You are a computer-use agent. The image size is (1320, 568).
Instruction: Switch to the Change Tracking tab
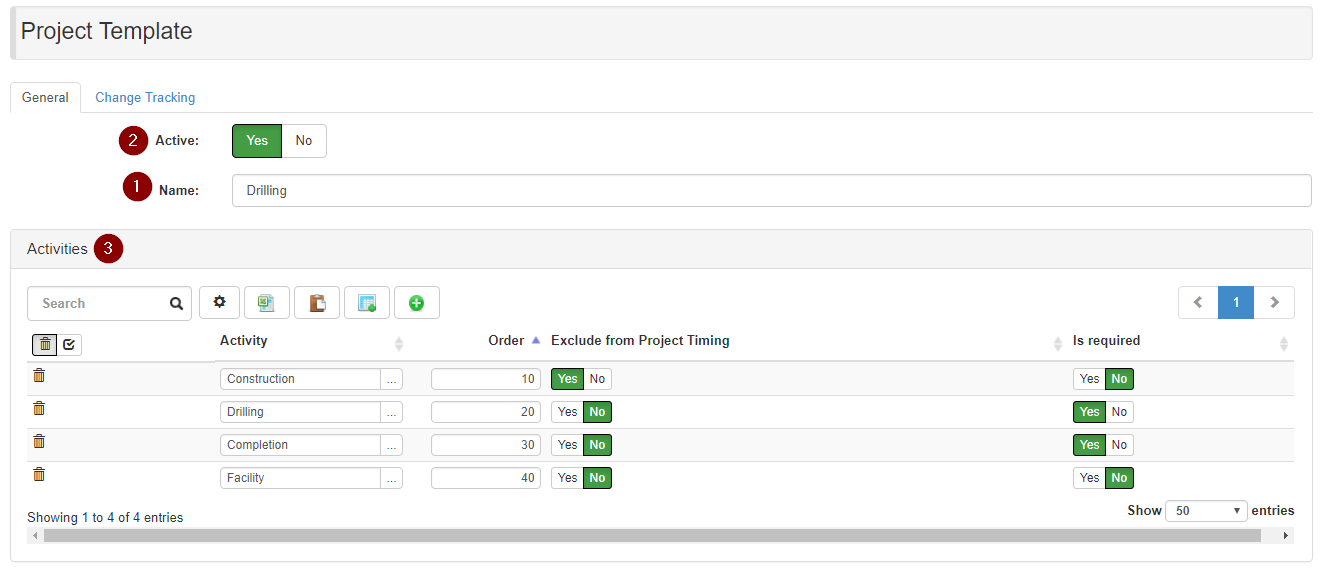pyautogui.click(x=145, y=98)
